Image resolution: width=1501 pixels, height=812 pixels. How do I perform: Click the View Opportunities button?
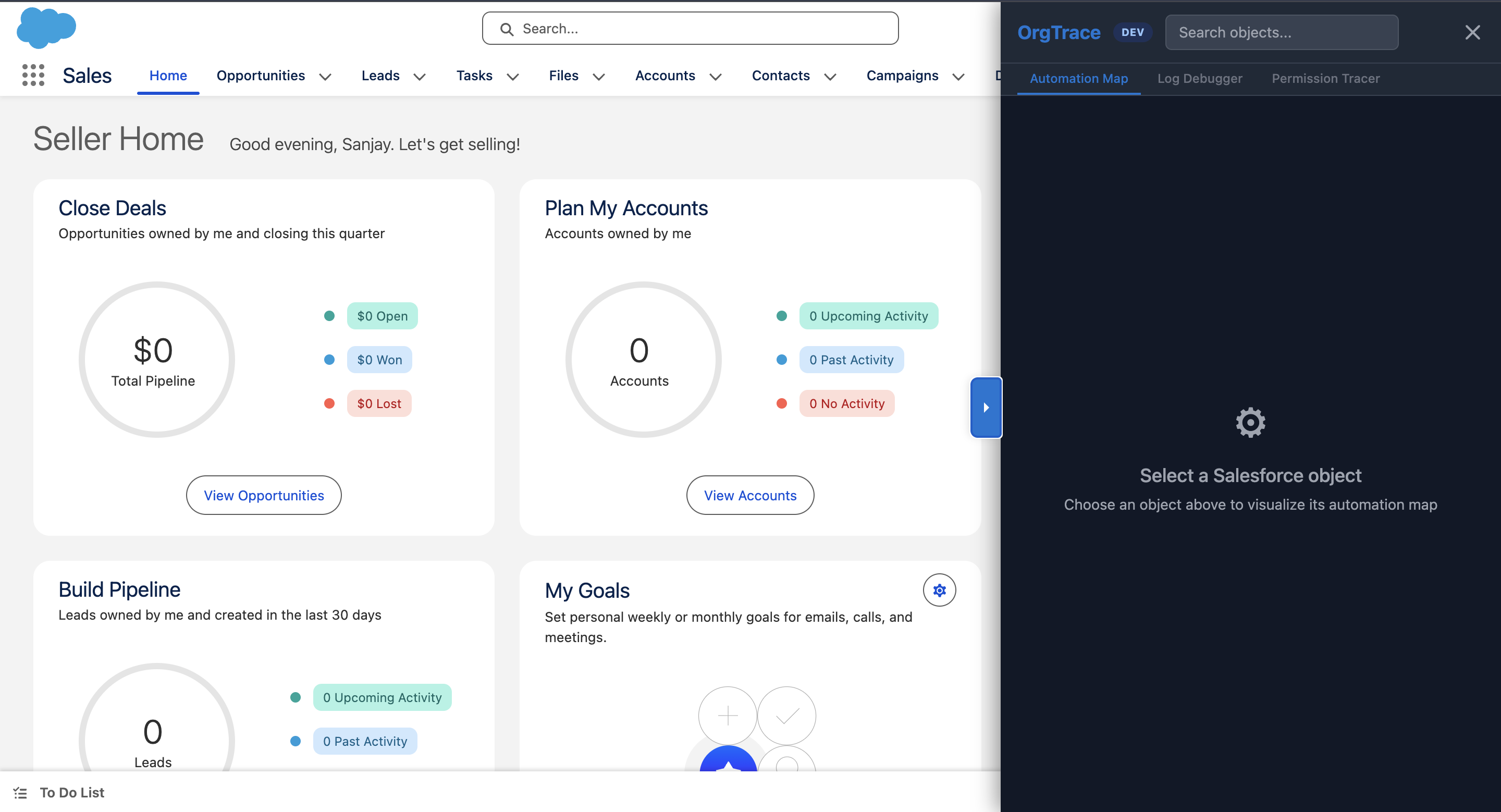point(263,495)
